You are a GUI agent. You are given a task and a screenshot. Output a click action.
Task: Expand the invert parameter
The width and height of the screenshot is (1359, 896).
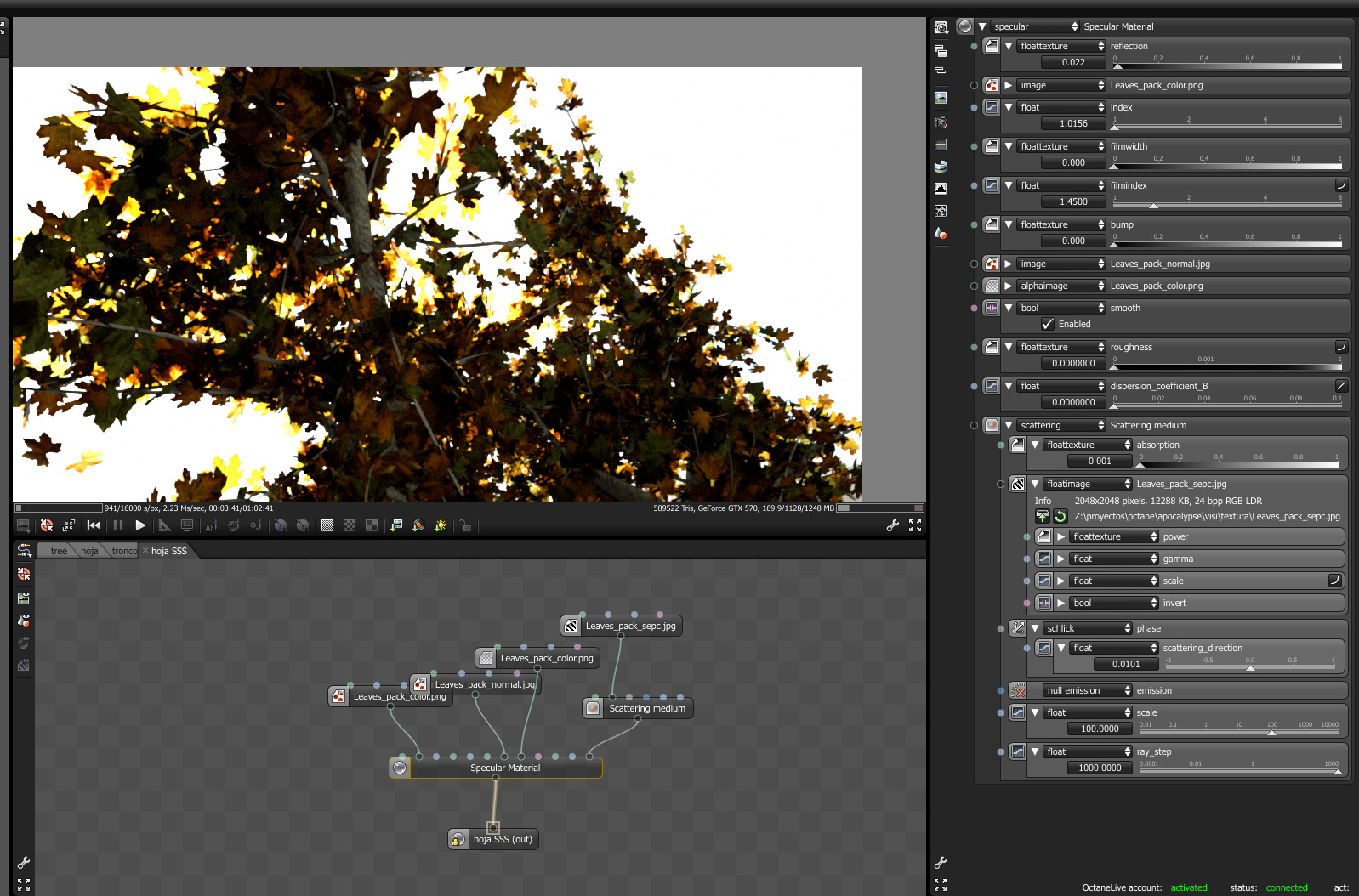click(1061, 603)
